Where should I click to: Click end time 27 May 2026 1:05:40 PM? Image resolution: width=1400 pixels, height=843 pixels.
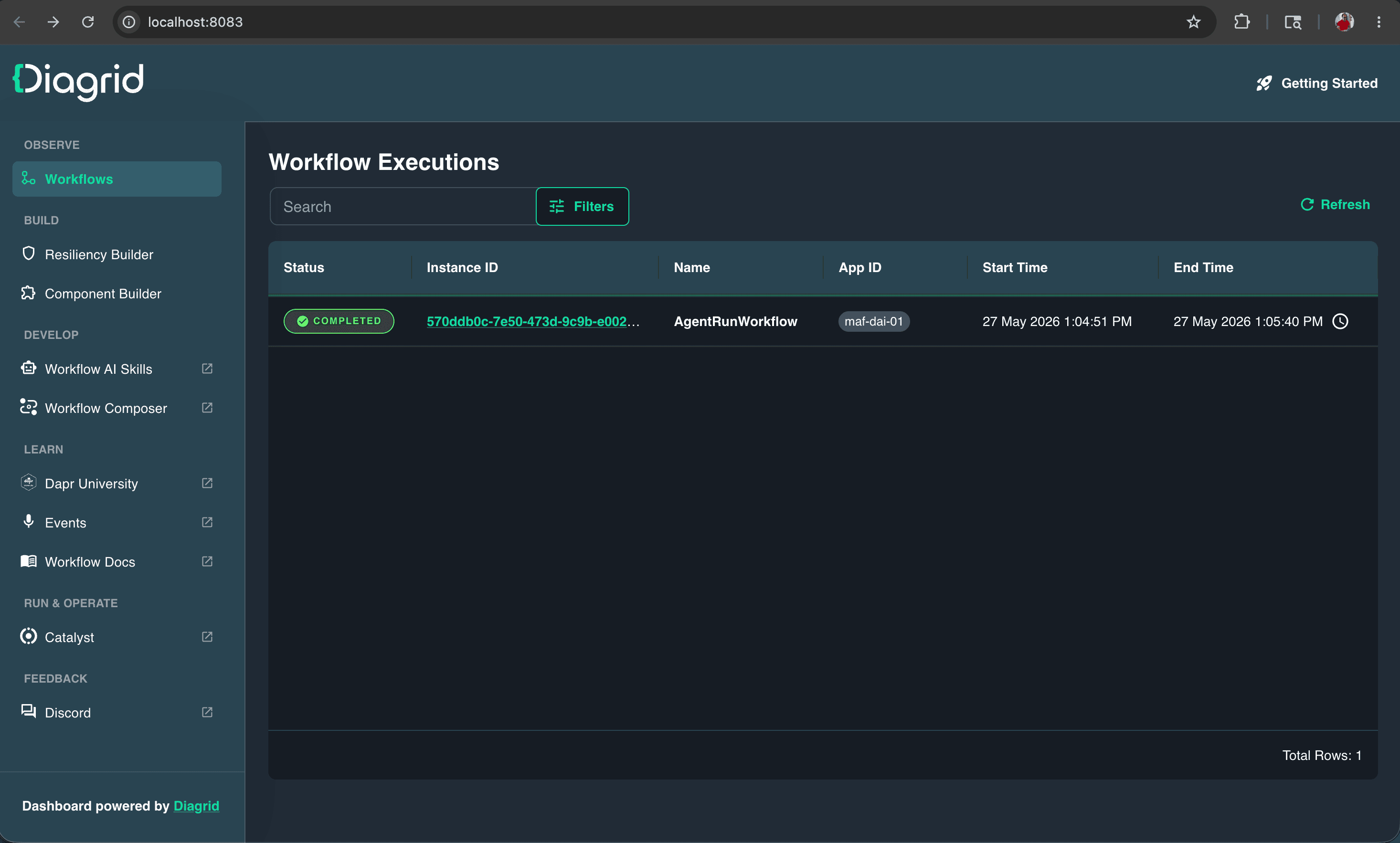[x=1248, y=322]
